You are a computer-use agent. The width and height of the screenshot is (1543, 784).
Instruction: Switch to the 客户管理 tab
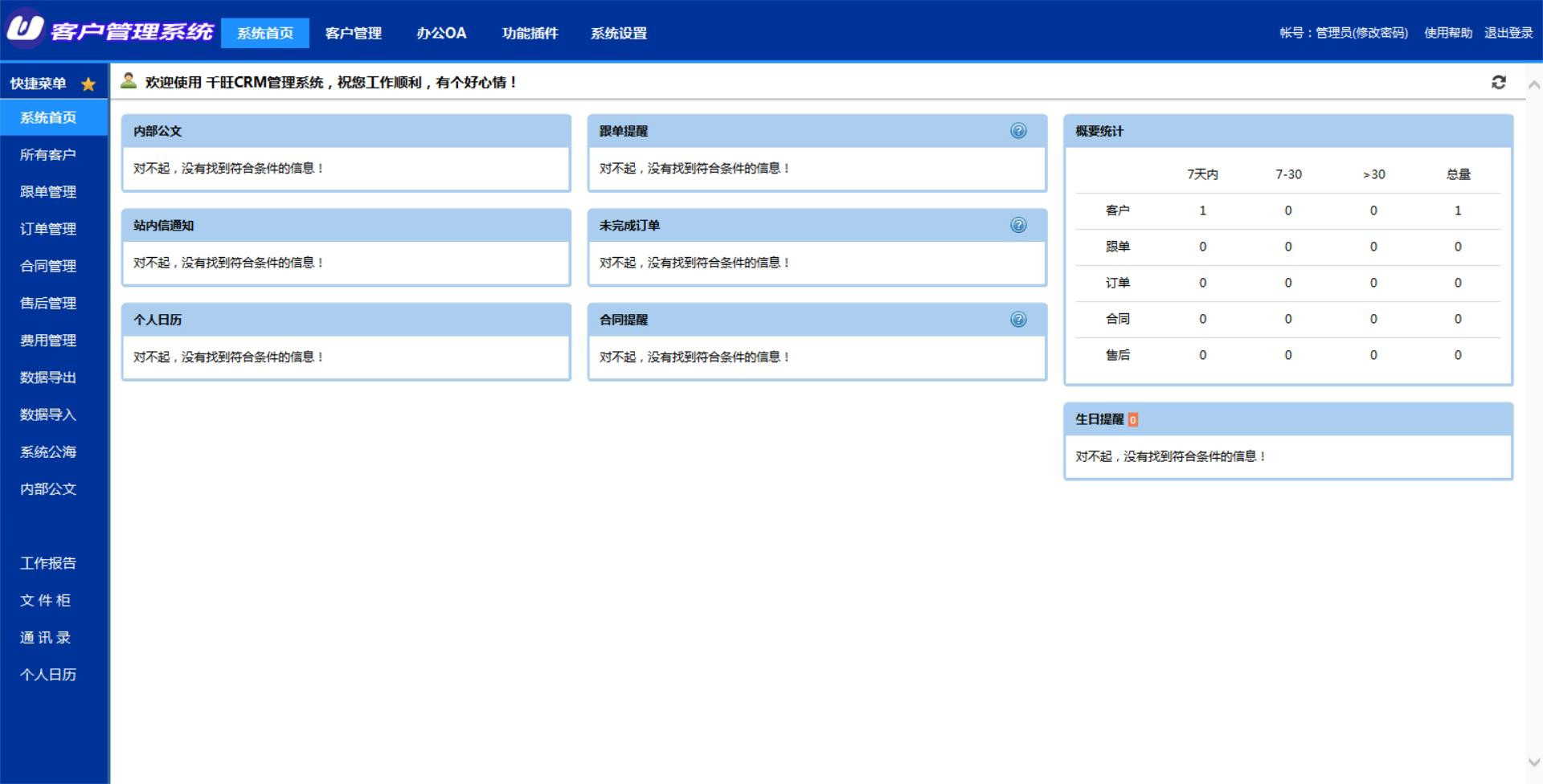(x=354, y=33)
